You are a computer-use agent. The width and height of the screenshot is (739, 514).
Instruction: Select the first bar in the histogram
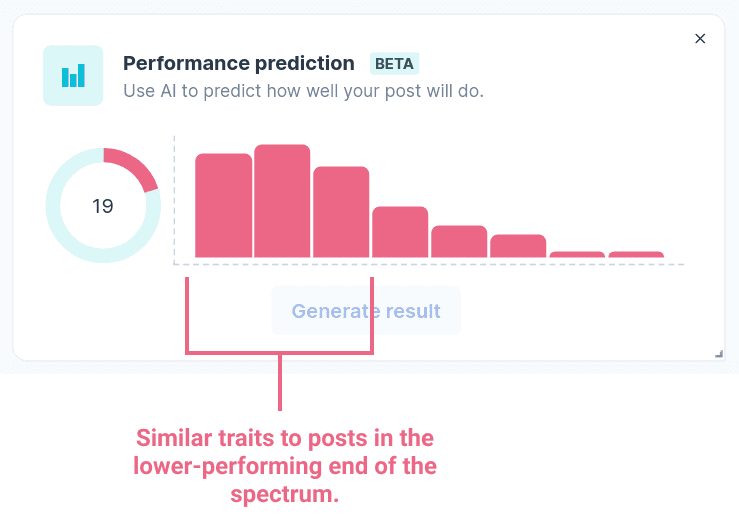(x=223, y=205)
